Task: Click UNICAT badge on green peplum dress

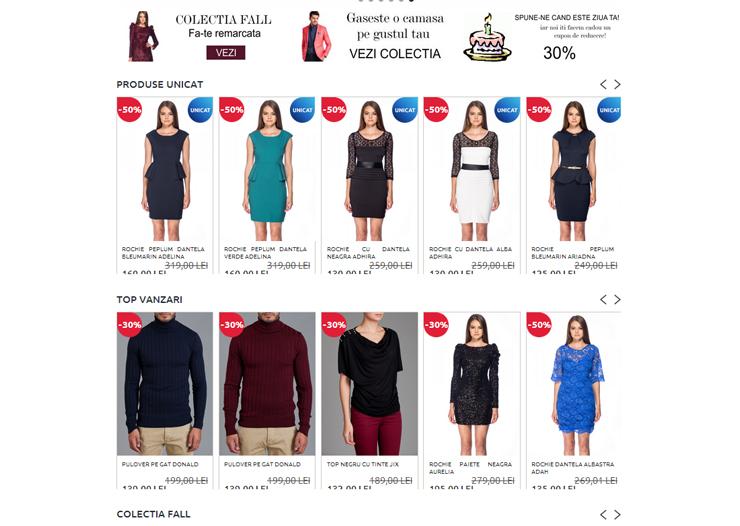Action: click(x=303, y=110)
